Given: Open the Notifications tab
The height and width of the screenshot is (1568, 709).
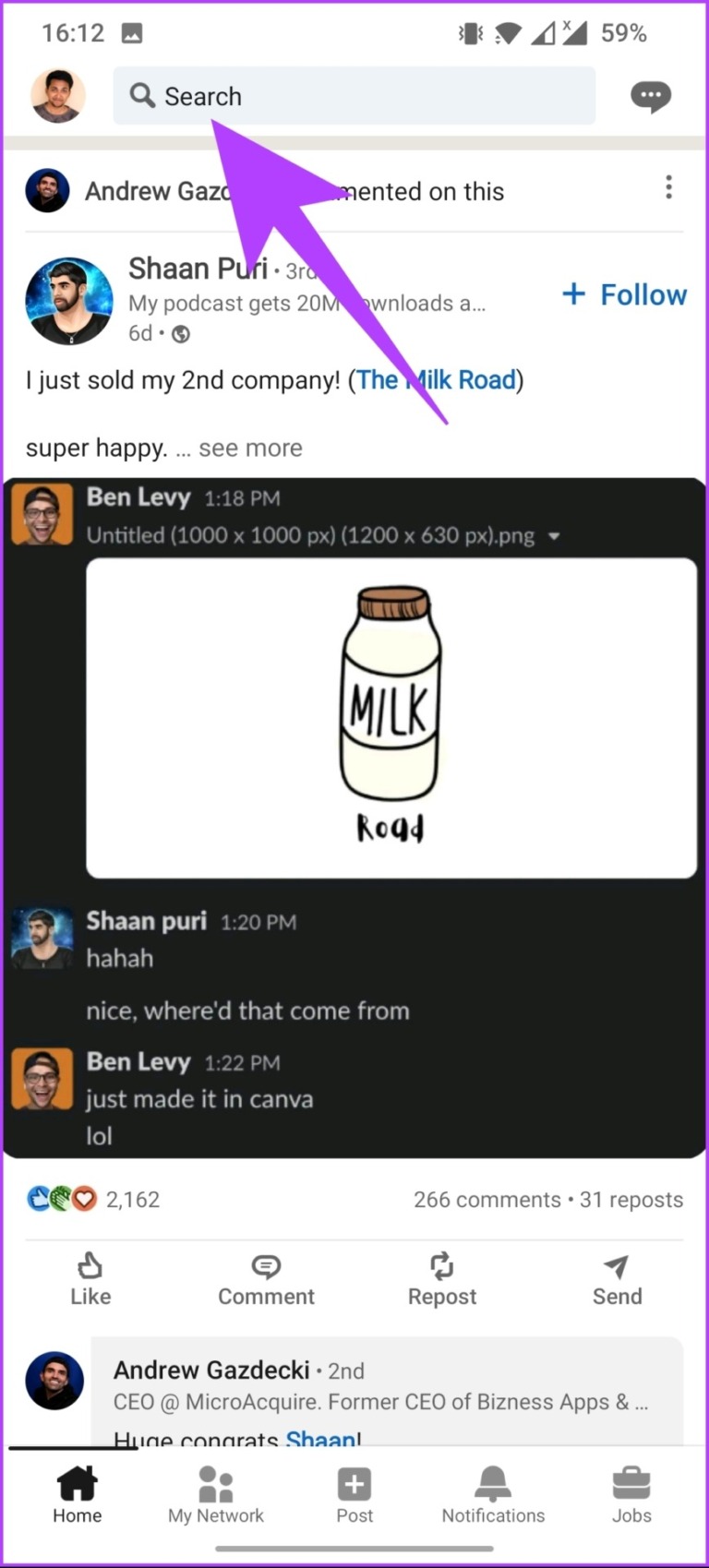Looking at the screenshot, I should [493, 1495].
